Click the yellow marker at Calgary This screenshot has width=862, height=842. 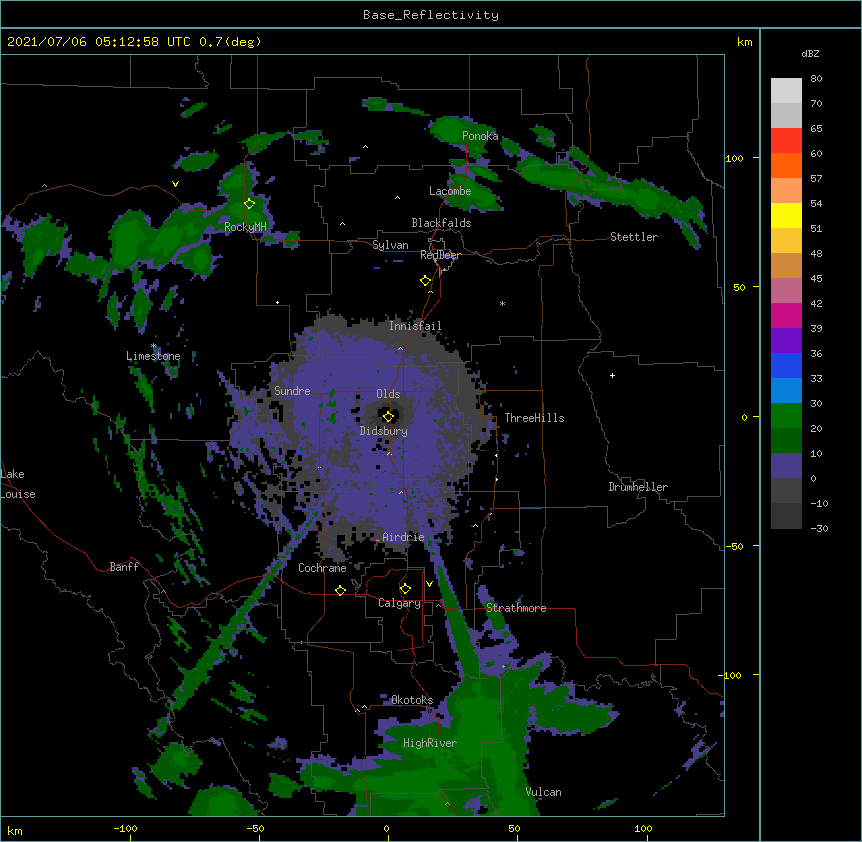(x=405, y=589)
